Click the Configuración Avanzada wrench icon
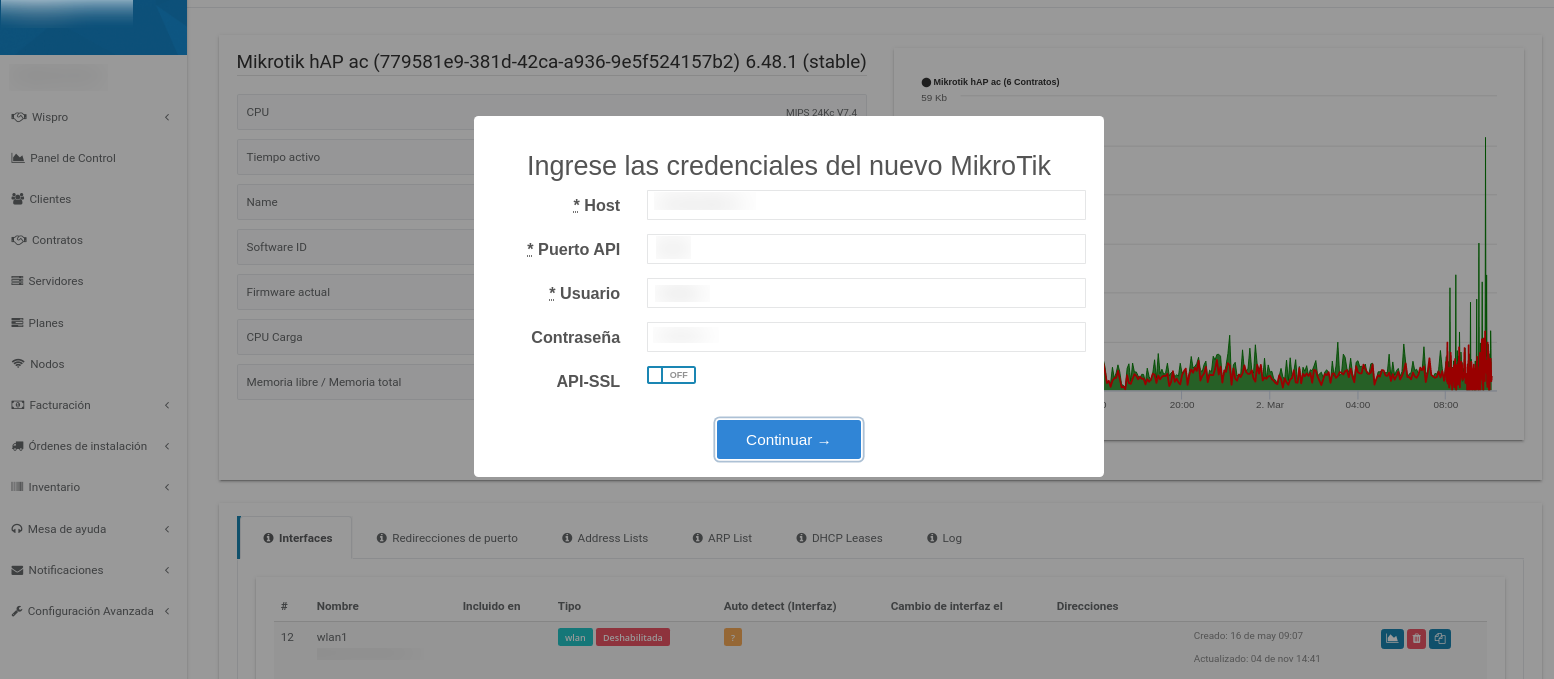1554x679 pixels. coord(17,611)
